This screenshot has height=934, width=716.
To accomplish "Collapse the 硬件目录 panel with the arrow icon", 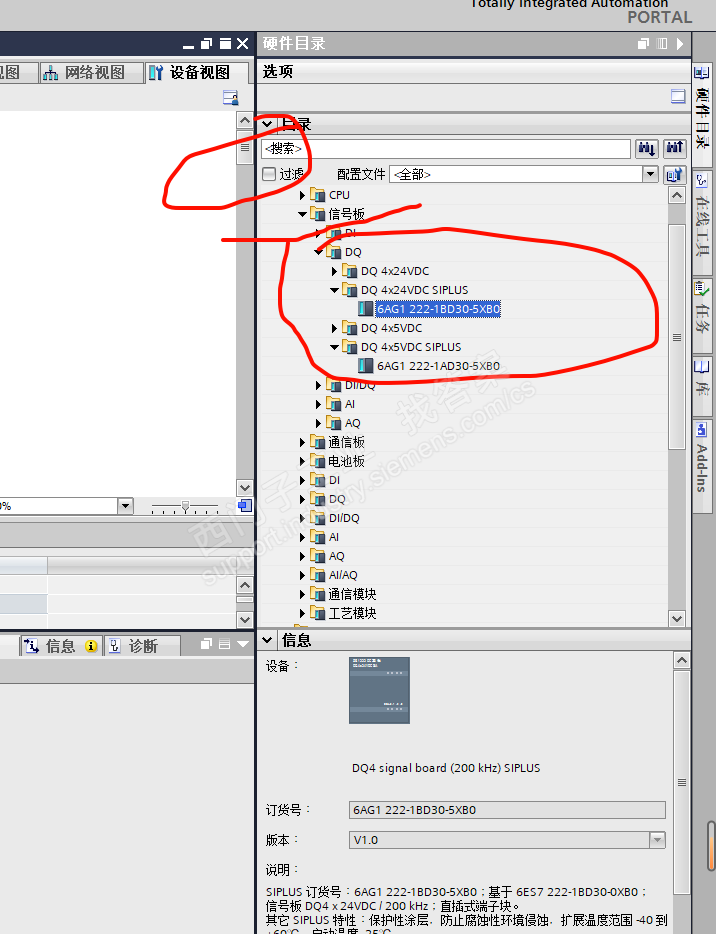I will [x=680, y=43].
